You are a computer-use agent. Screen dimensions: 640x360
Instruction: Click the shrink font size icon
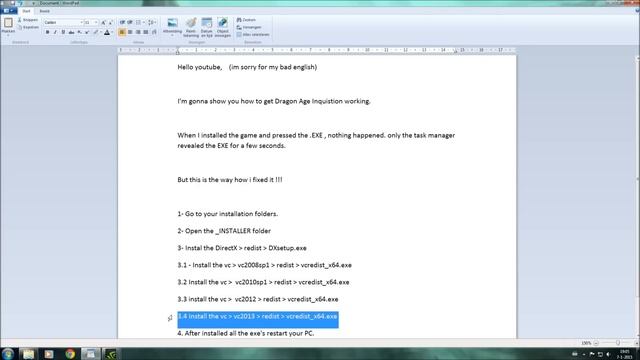[x=111, y=22]
